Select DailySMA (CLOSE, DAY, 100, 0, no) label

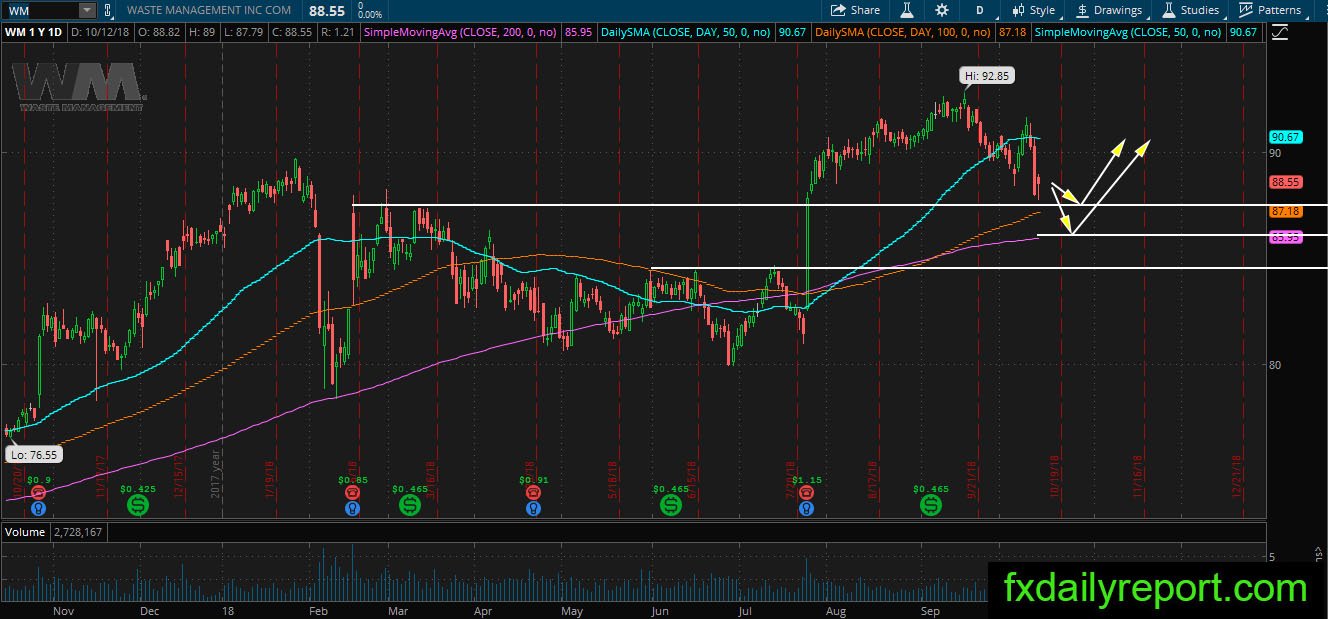(x=904, y=33)
